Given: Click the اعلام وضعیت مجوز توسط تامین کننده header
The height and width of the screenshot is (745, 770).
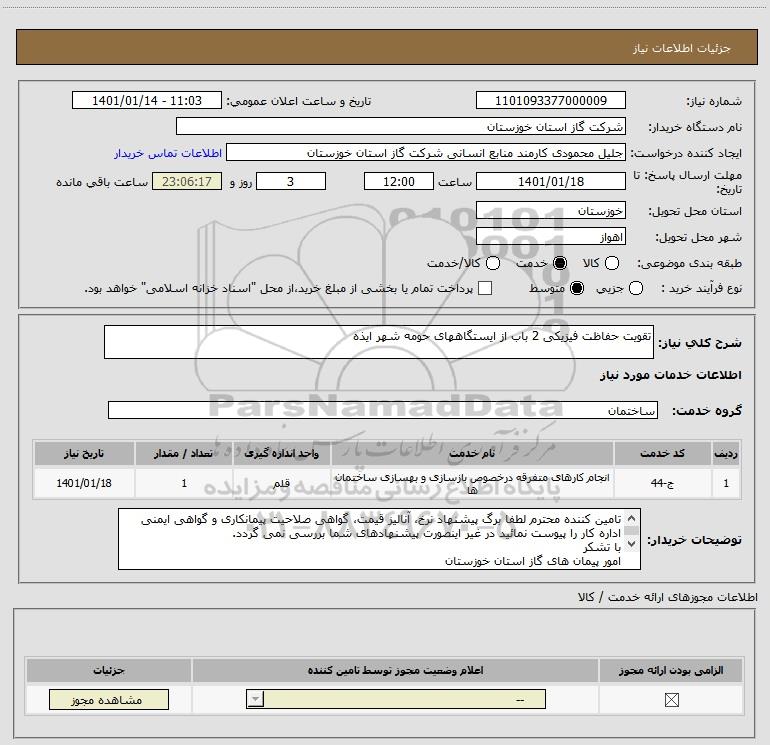Looking at the screenshot, I should [x=395, y=670].
